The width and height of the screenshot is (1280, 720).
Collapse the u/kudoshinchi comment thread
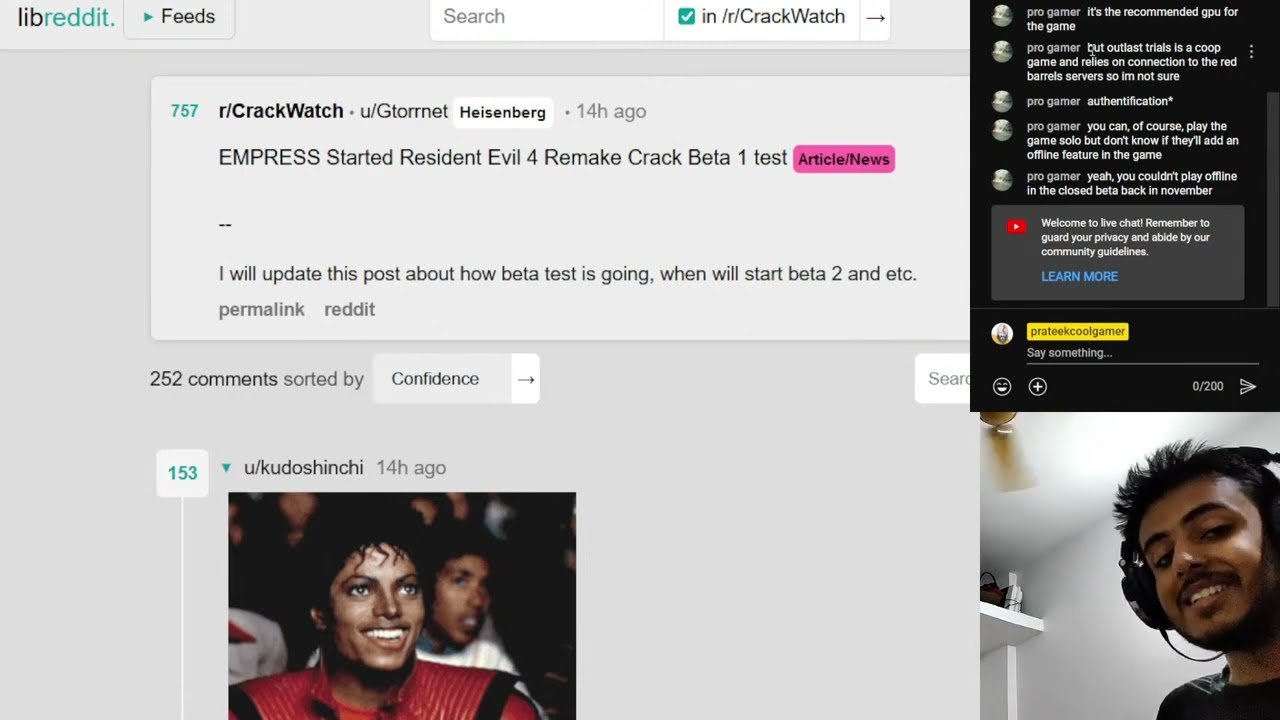(226, 468)
